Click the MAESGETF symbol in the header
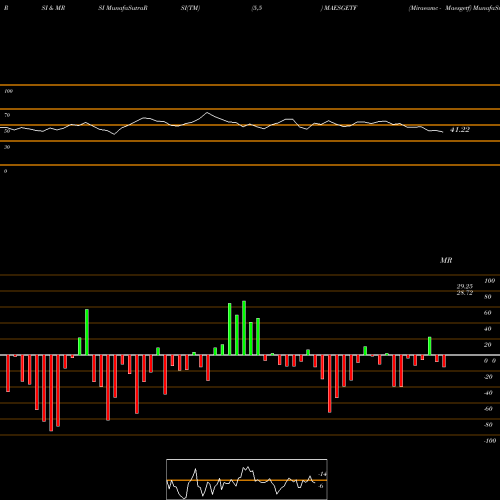Screen dimensions: 500x500 pos(340,8)
